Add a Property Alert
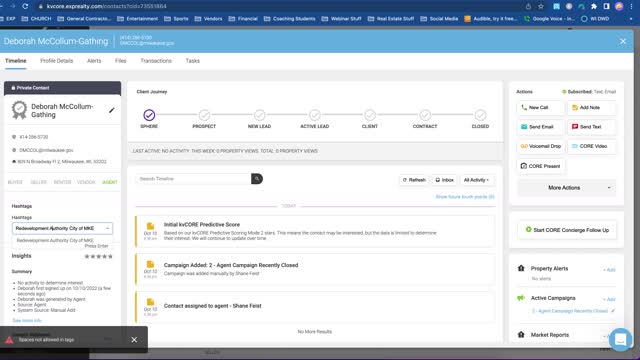This screenshot has height=360, width=640. point(609,270)
